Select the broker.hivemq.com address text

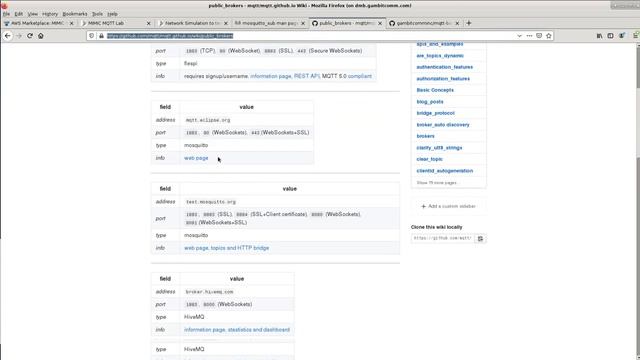point(209,292)
